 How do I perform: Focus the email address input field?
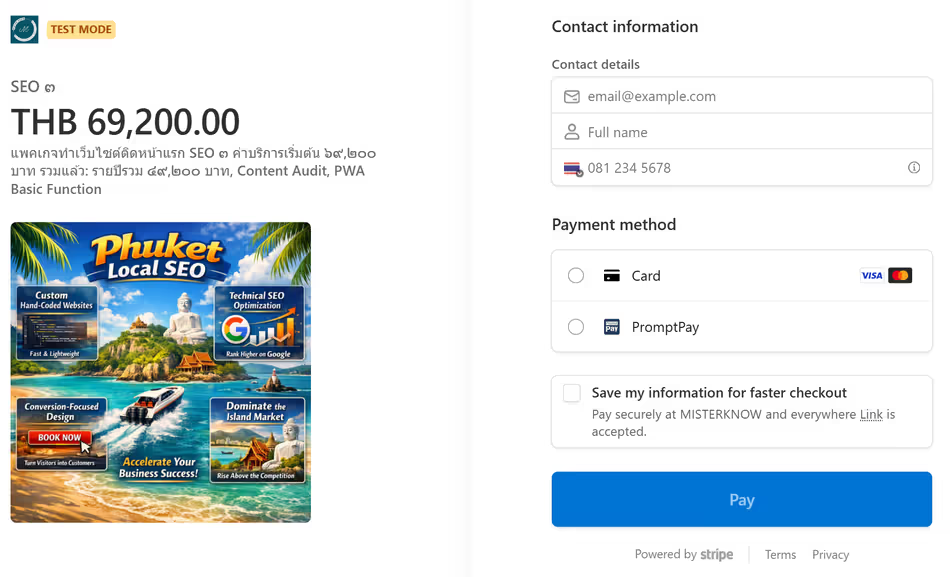click(x=750, y=97)
